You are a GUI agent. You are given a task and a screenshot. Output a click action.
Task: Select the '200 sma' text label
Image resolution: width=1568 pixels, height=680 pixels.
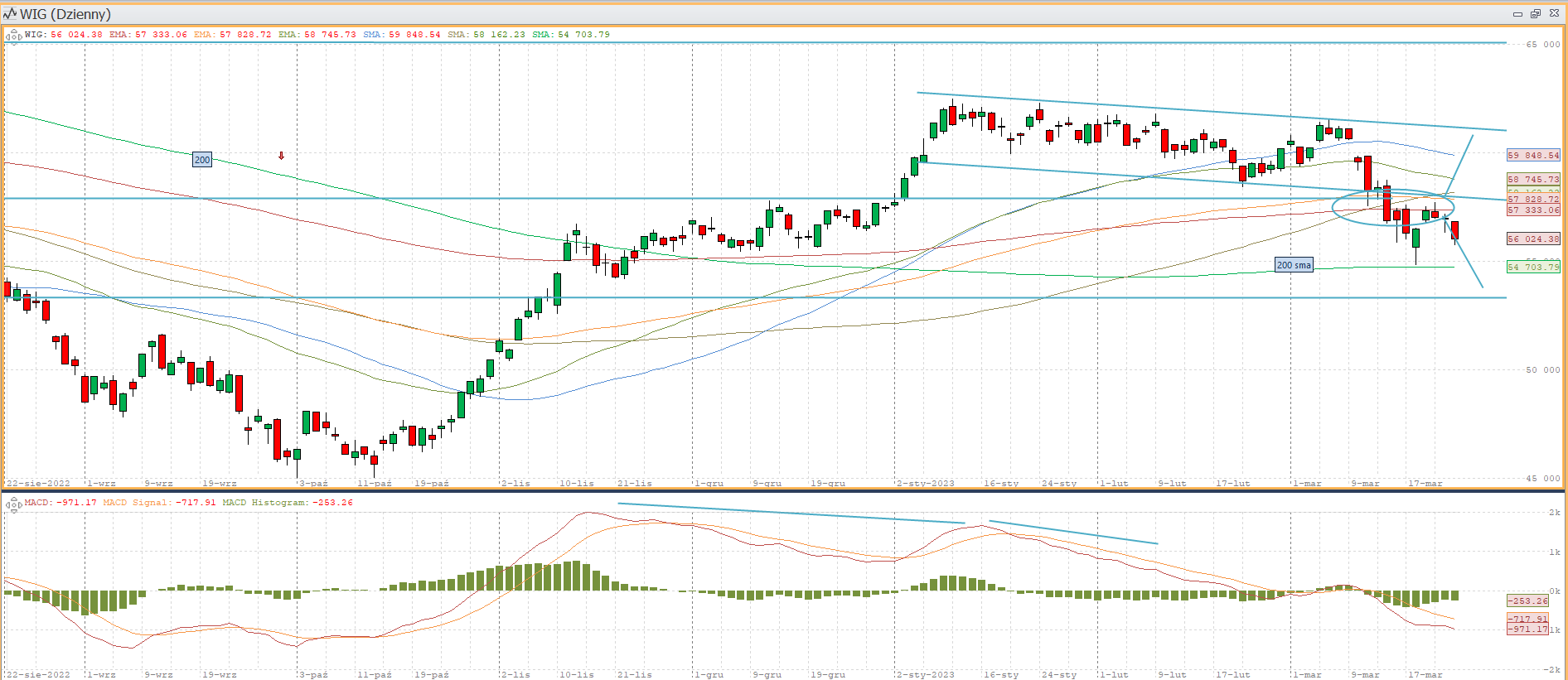pyautogui.click(x=1293, y=265)
